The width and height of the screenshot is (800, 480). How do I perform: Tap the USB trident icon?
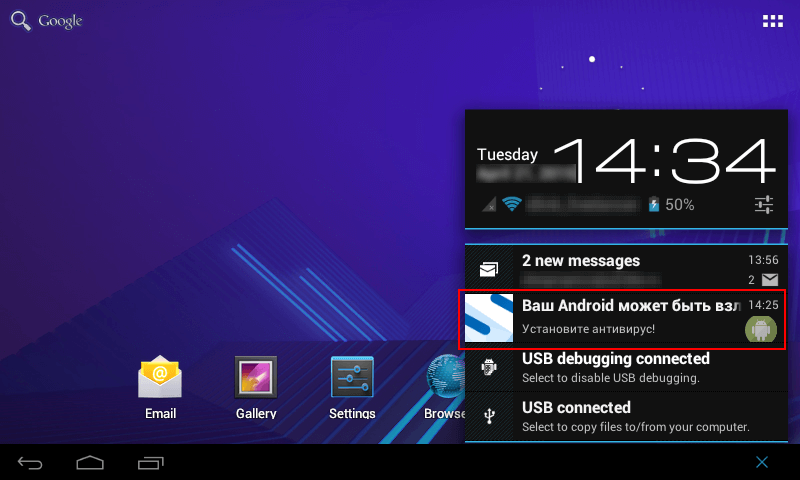(x=489, y=416)
